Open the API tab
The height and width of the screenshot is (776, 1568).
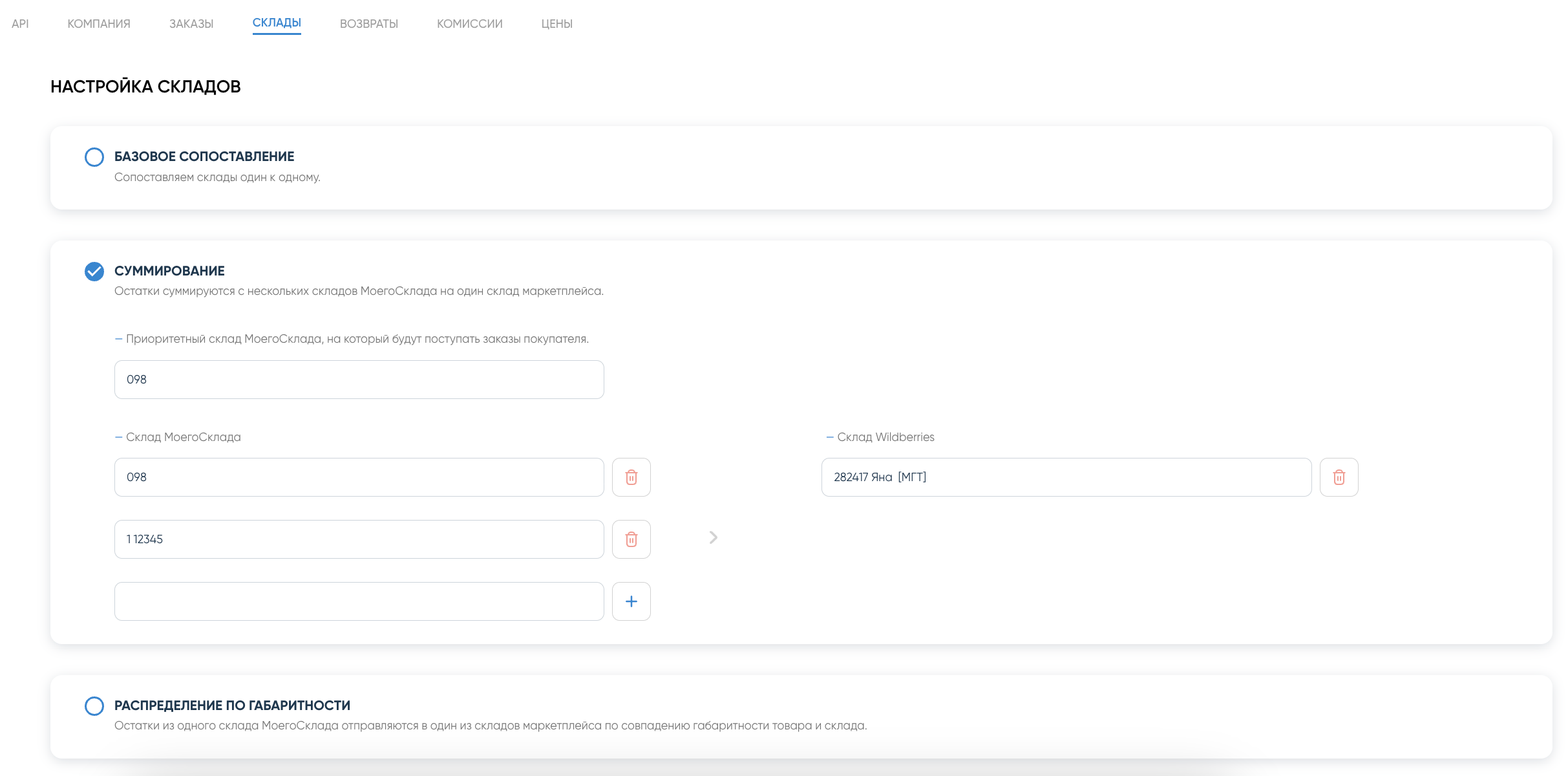pyautogui.click(x=20, y=24)
